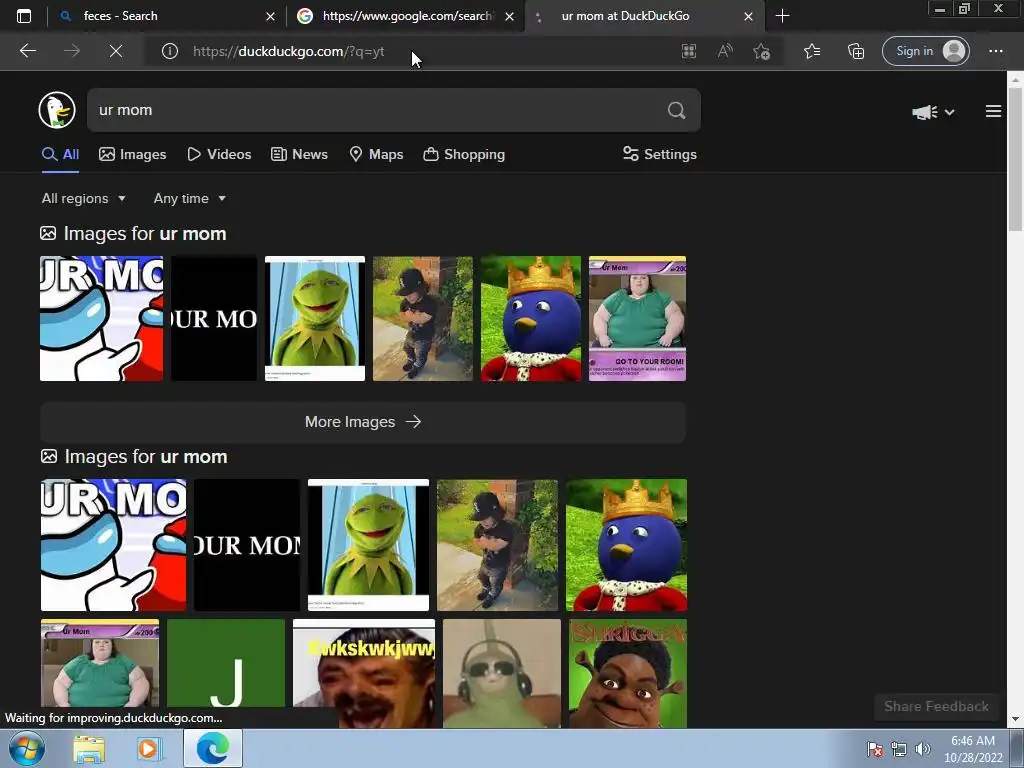Viewport: 1024px width, 768px height.
Task: Open the Read aloud icon in address bar
Action: point(725,51)
